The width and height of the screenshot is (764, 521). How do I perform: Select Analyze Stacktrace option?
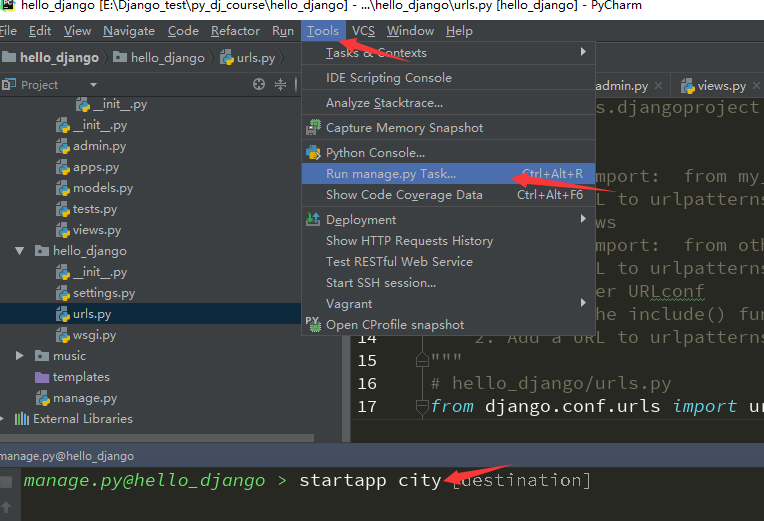(448, 103)
